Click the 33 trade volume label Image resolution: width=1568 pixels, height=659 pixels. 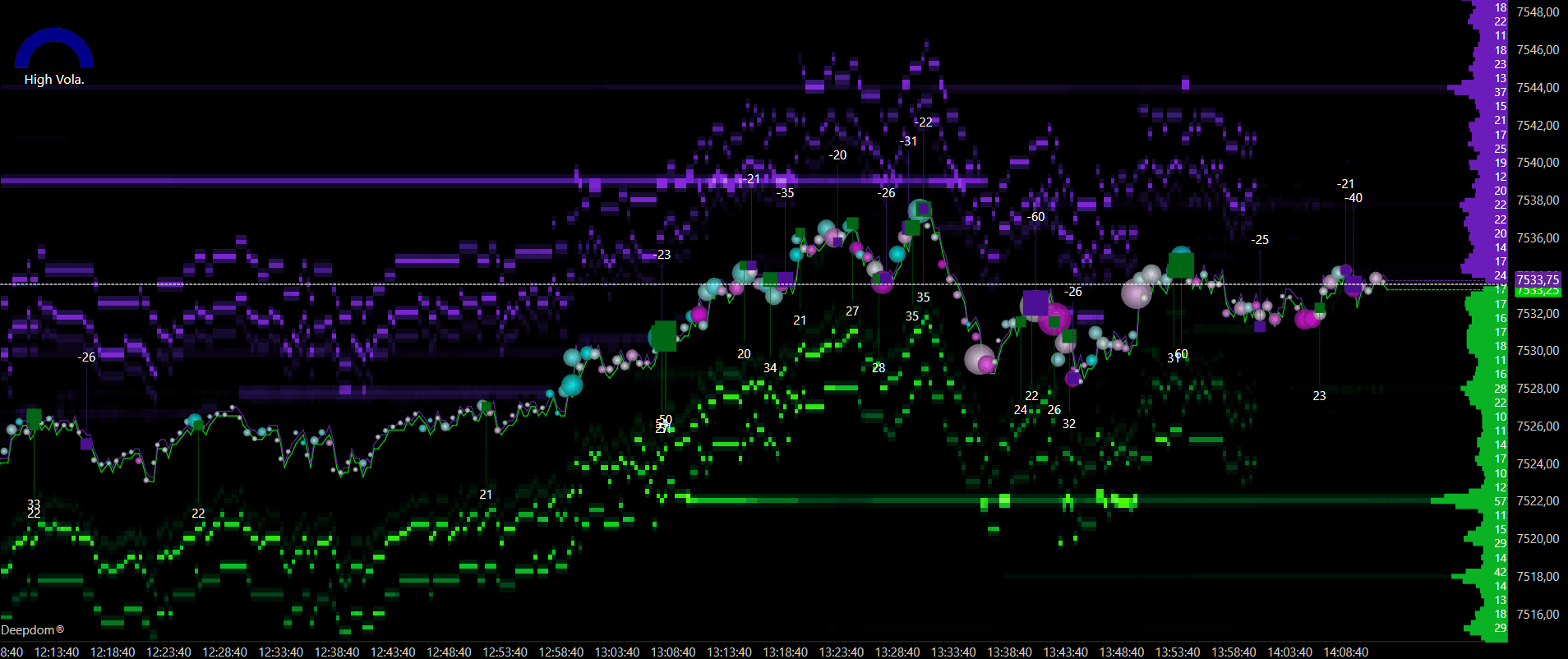tap(34, 504)
